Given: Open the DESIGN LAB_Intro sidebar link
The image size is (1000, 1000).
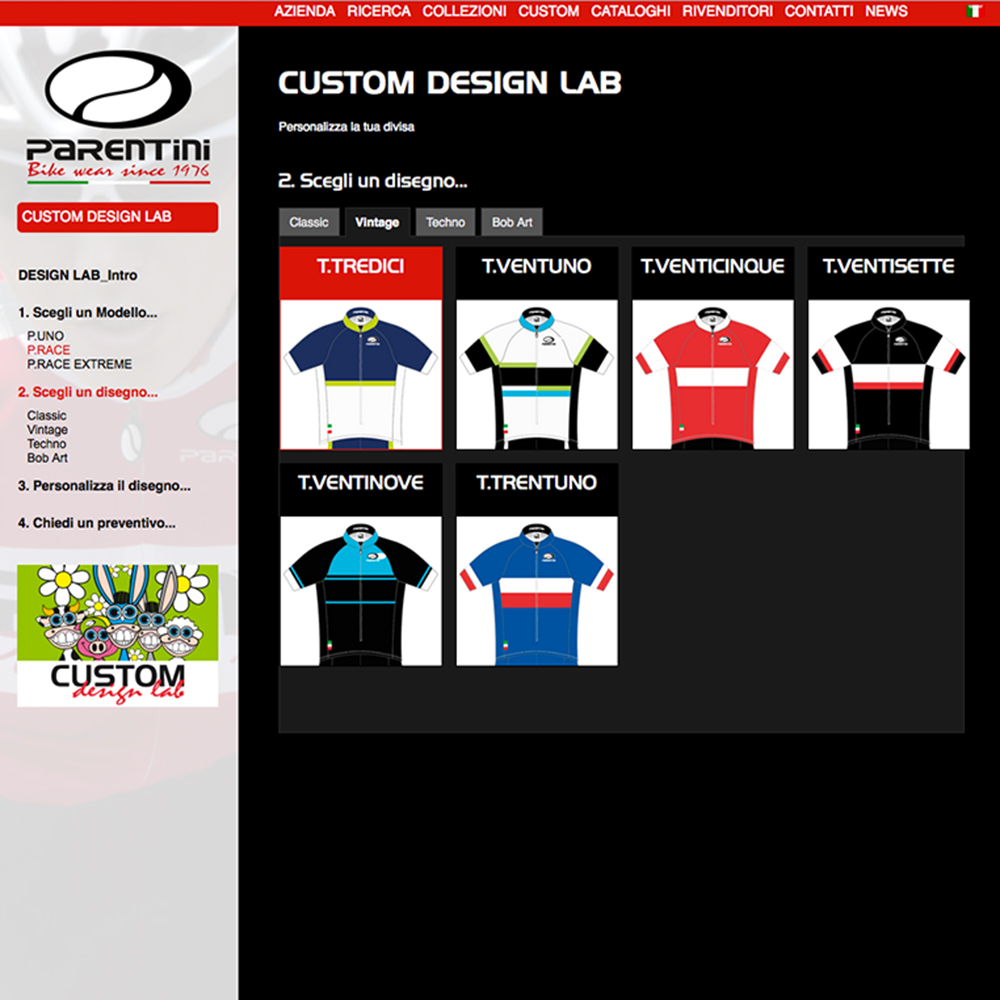Looking at the screenshot, I should [77, 275].
